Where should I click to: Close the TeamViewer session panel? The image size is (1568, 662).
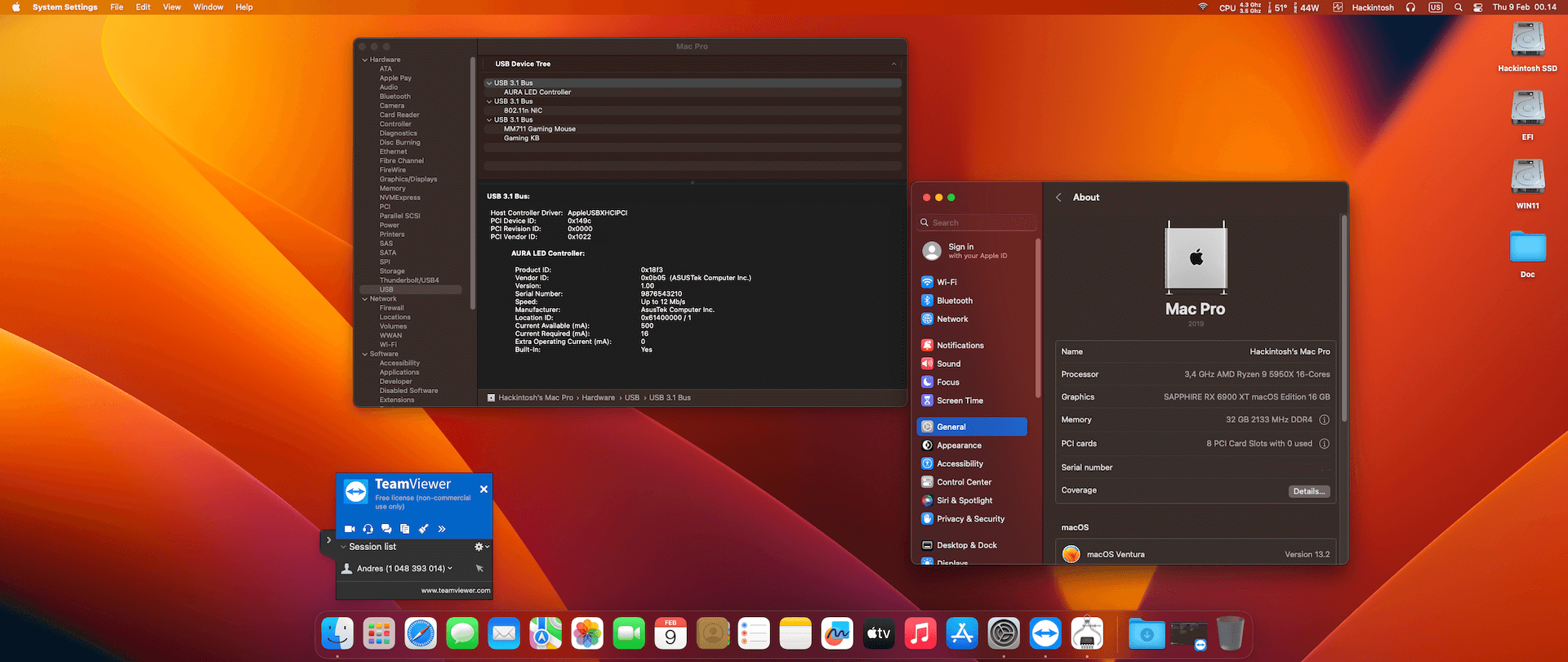[x=483, y=489]
